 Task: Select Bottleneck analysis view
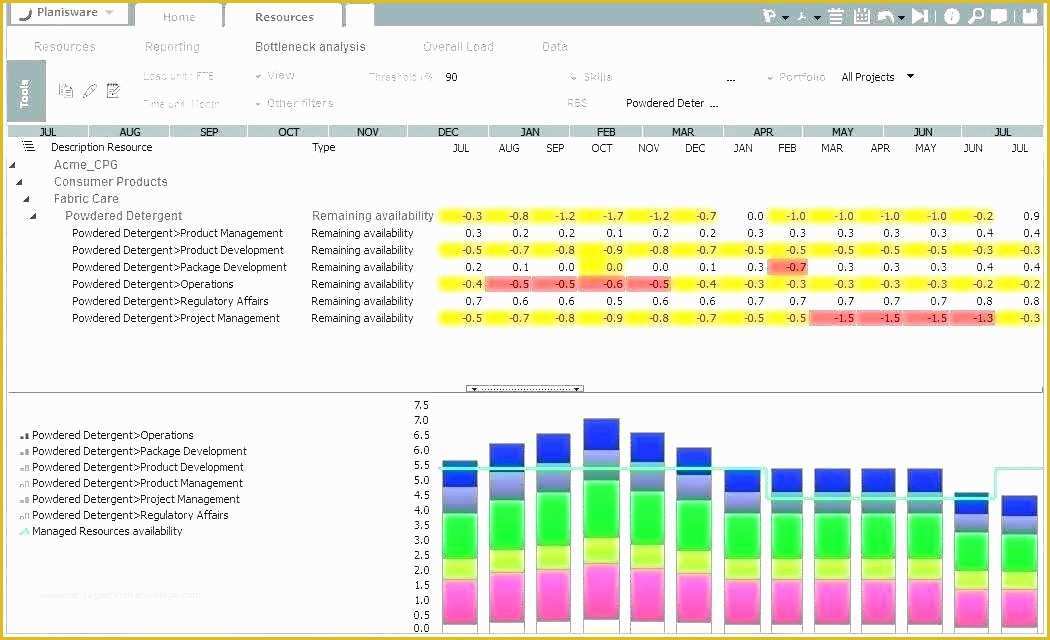(x=310, y=47)
